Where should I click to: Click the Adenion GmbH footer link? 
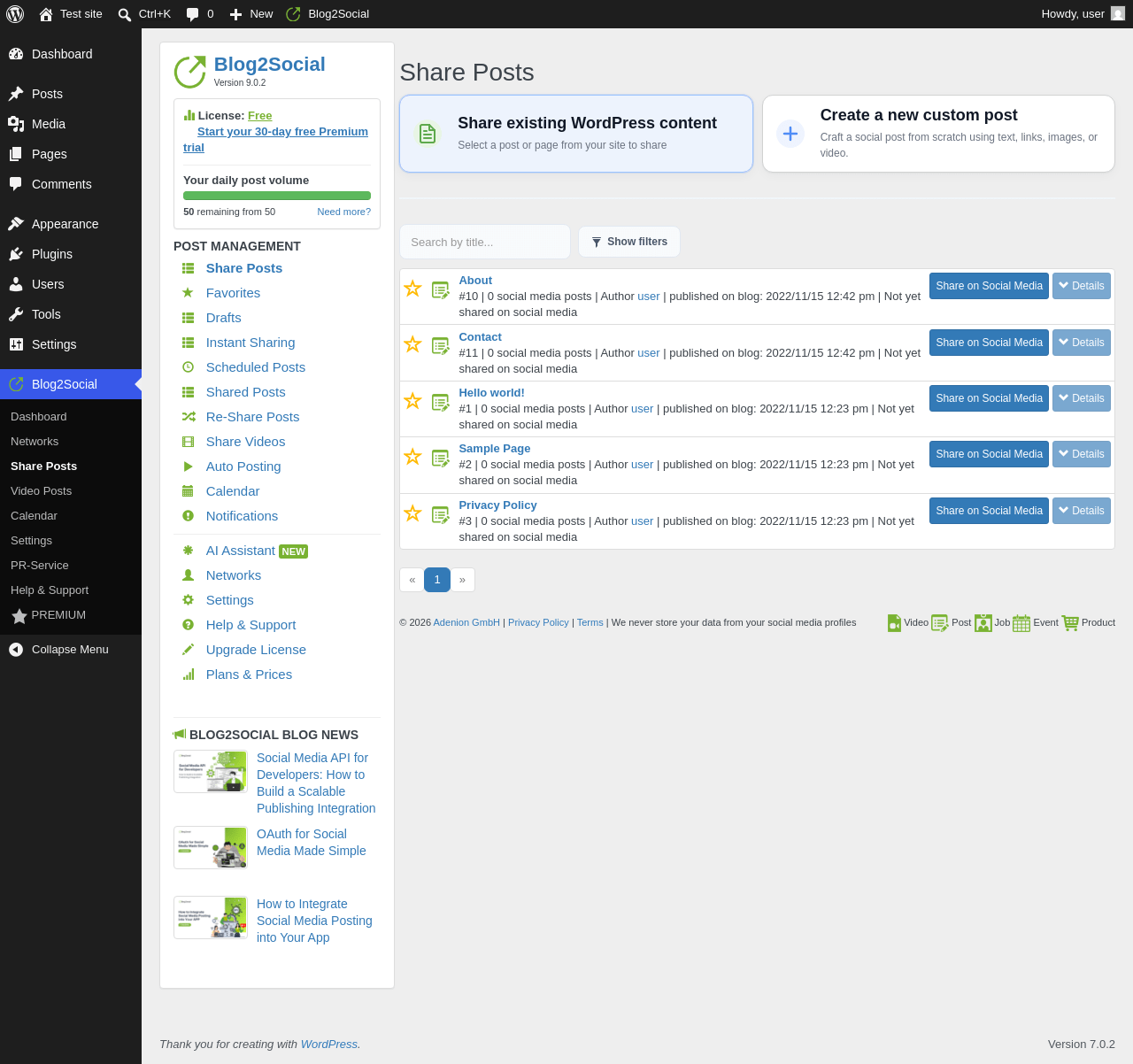[x=466, y=623]
